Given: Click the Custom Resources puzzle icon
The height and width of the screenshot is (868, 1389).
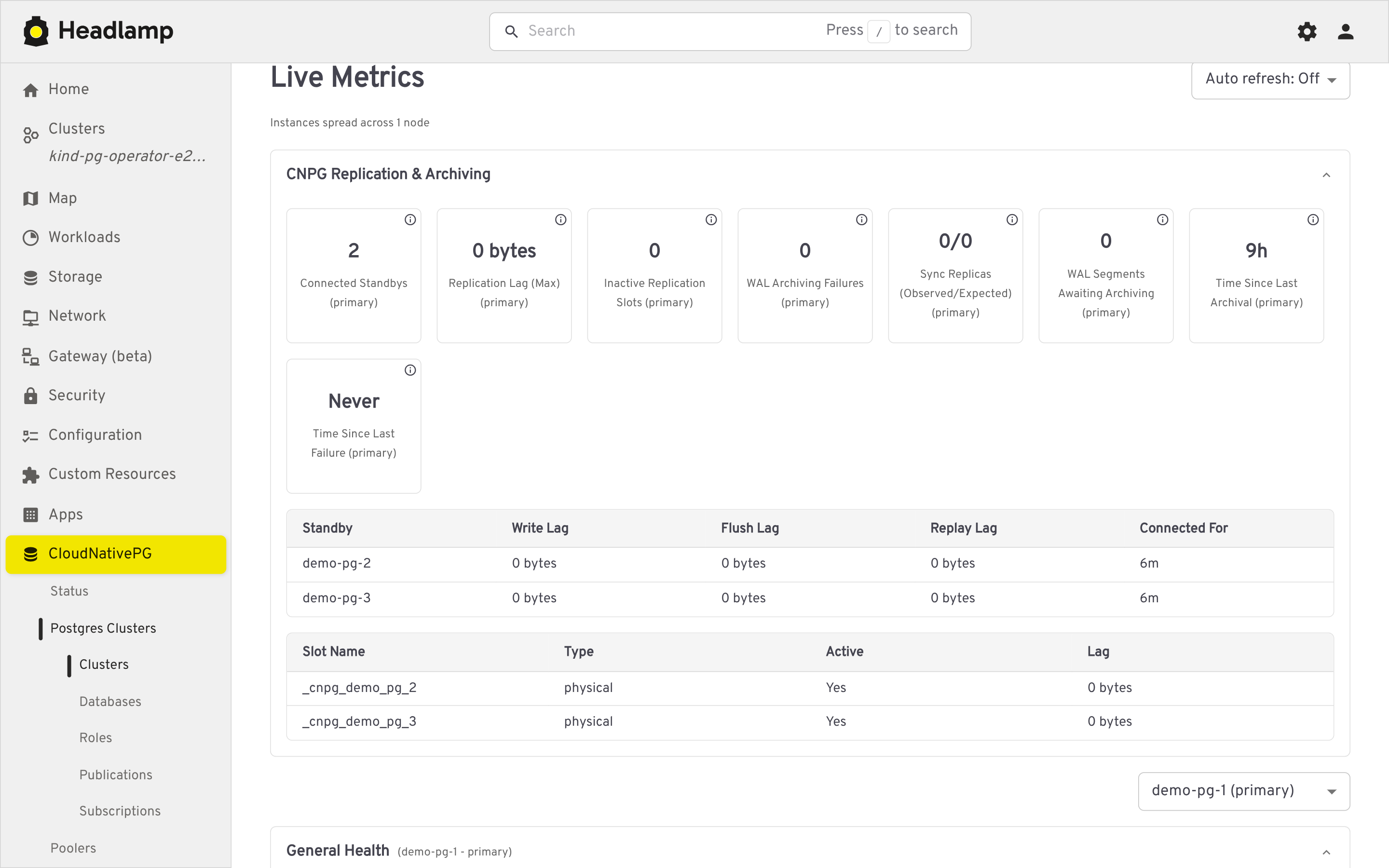Looking at the screenshot, I should [x=30, y=475].
